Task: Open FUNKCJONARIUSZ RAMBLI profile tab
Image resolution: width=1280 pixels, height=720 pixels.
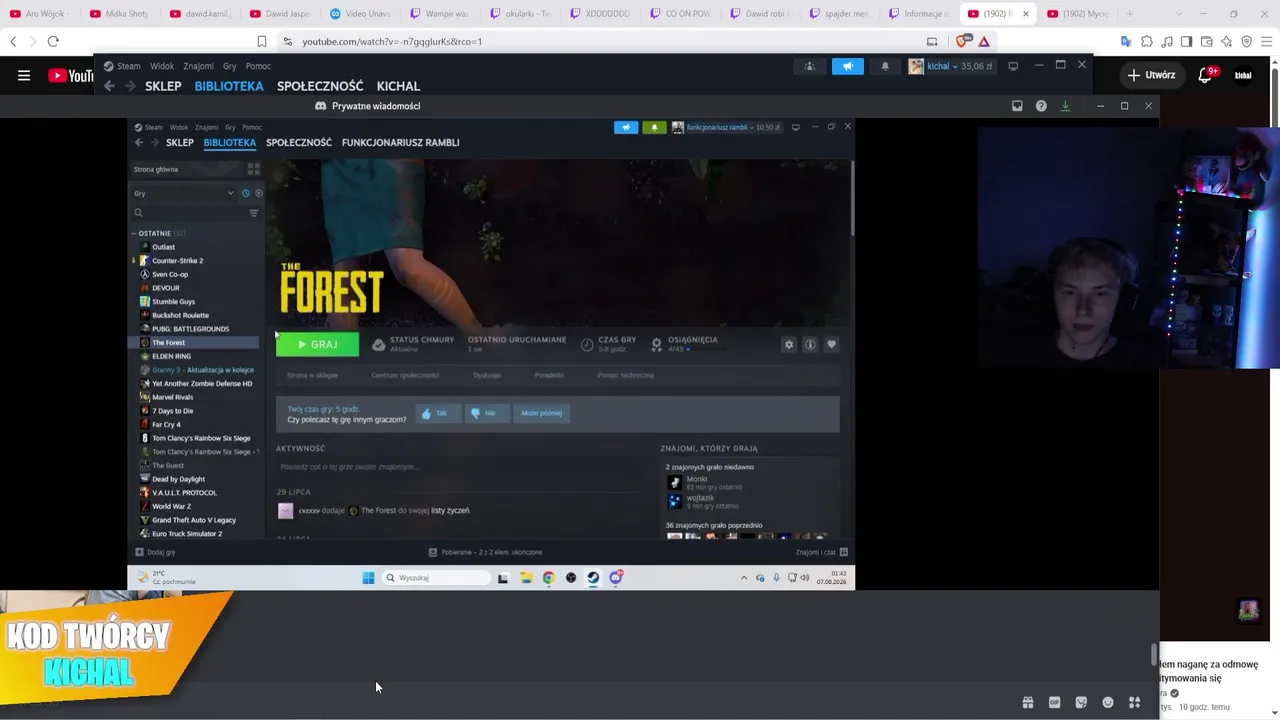Action: tap(400, 143)
